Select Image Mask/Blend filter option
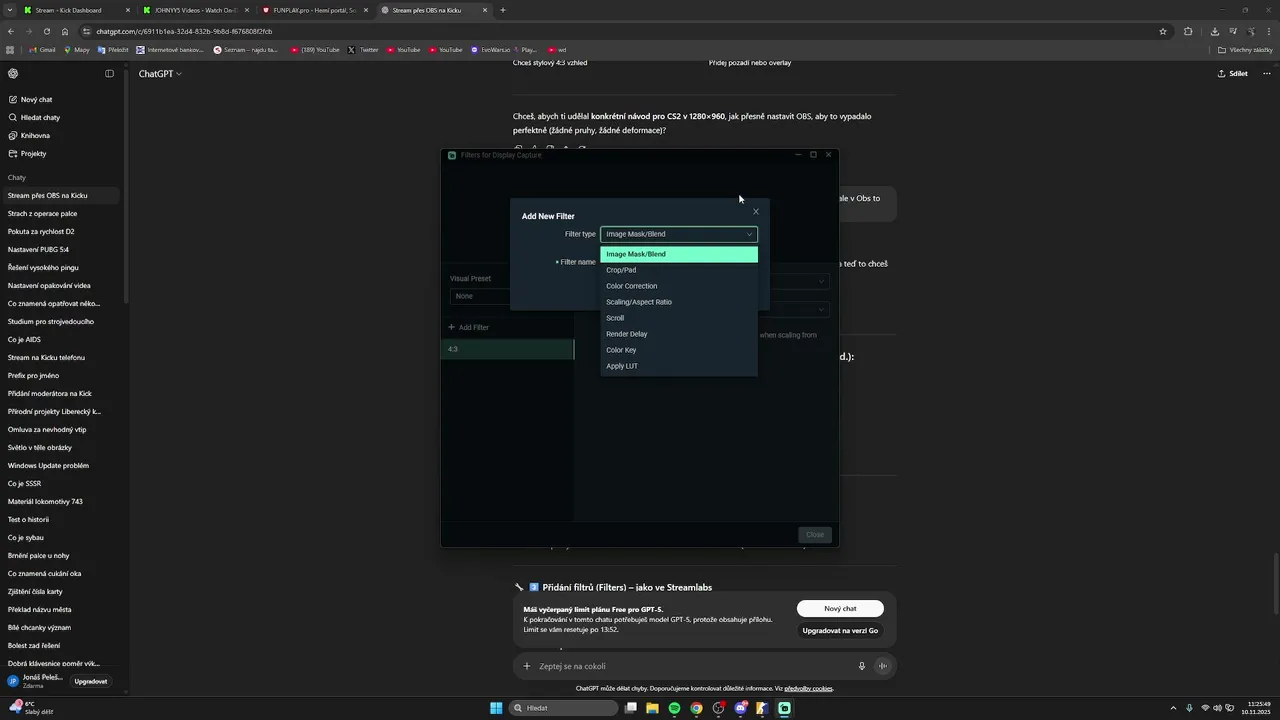 coord(679,254)
